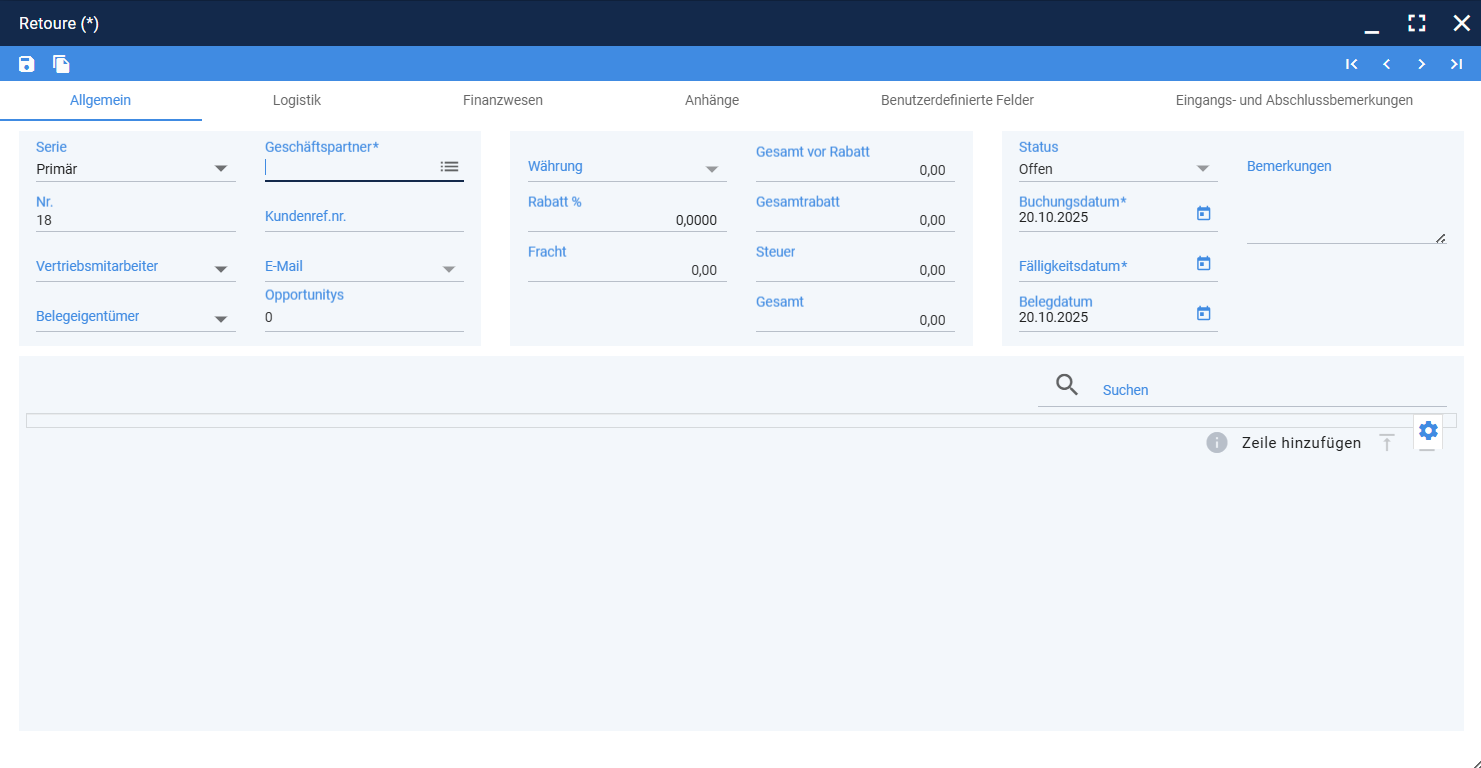Navigate to previous record arrow
Viewport: 1481px width, 768px height.
point(1386,64)
